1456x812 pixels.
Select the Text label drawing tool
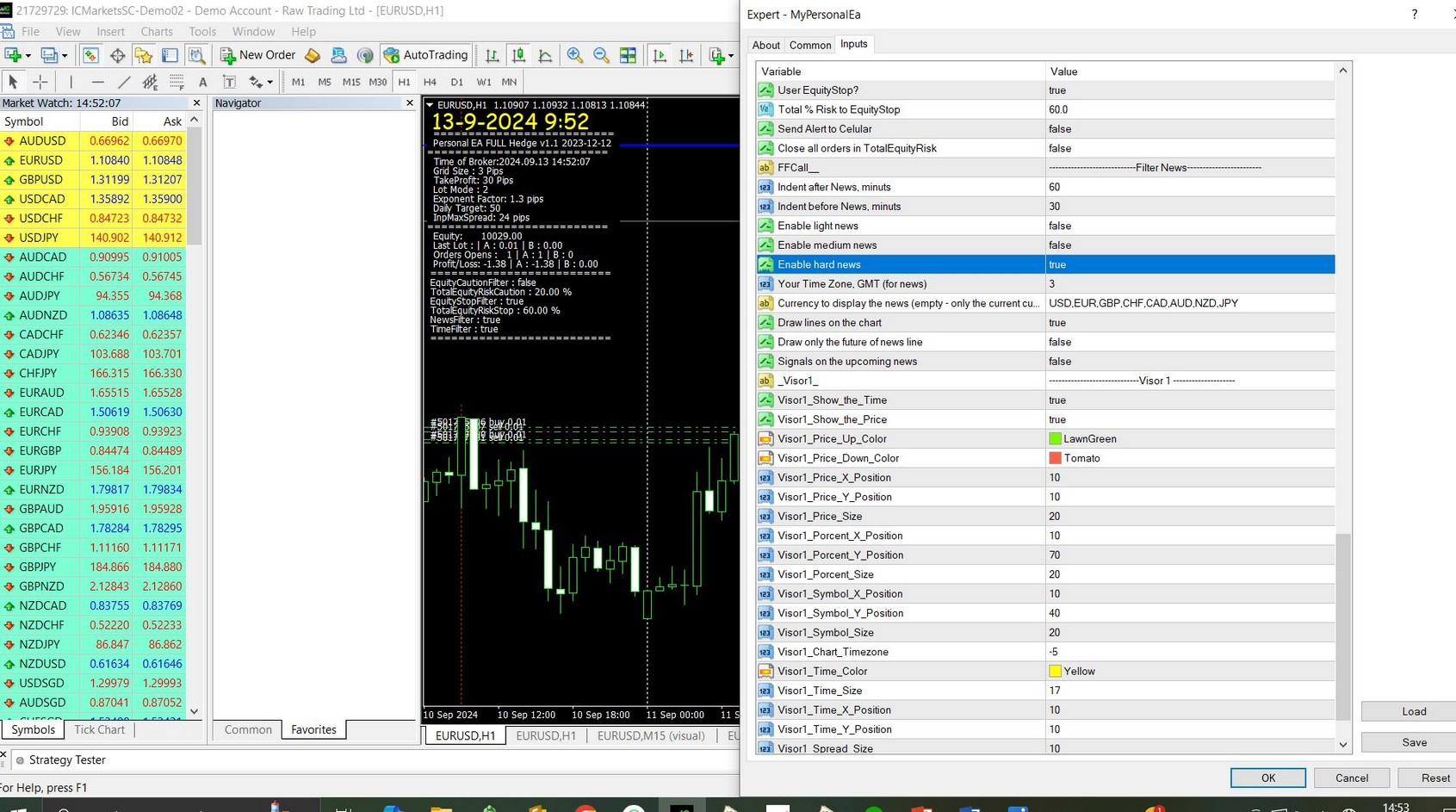(229, 82)
